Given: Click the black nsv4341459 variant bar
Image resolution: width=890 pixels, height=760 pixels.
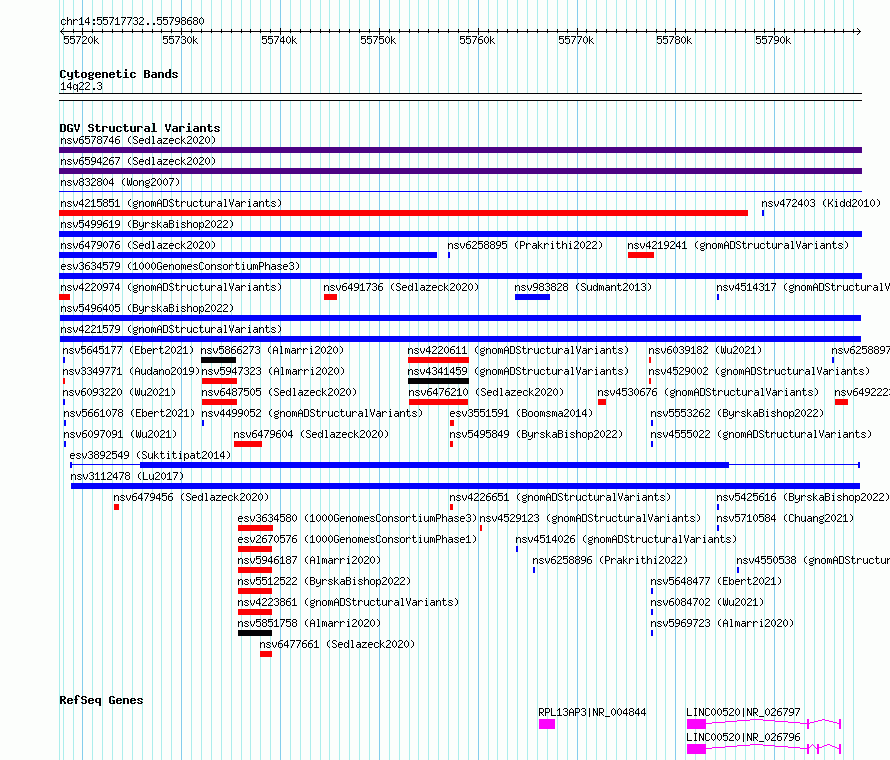Looking at the screenshot, I should tap(438, 381).
